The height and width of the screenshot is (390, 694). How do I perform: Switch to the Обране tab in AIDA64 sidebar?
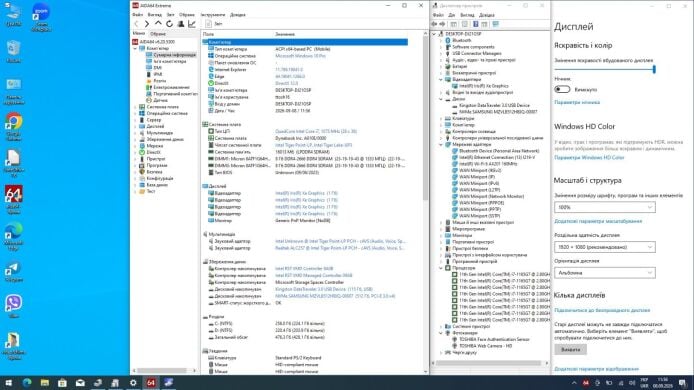[x=158, y=34]
